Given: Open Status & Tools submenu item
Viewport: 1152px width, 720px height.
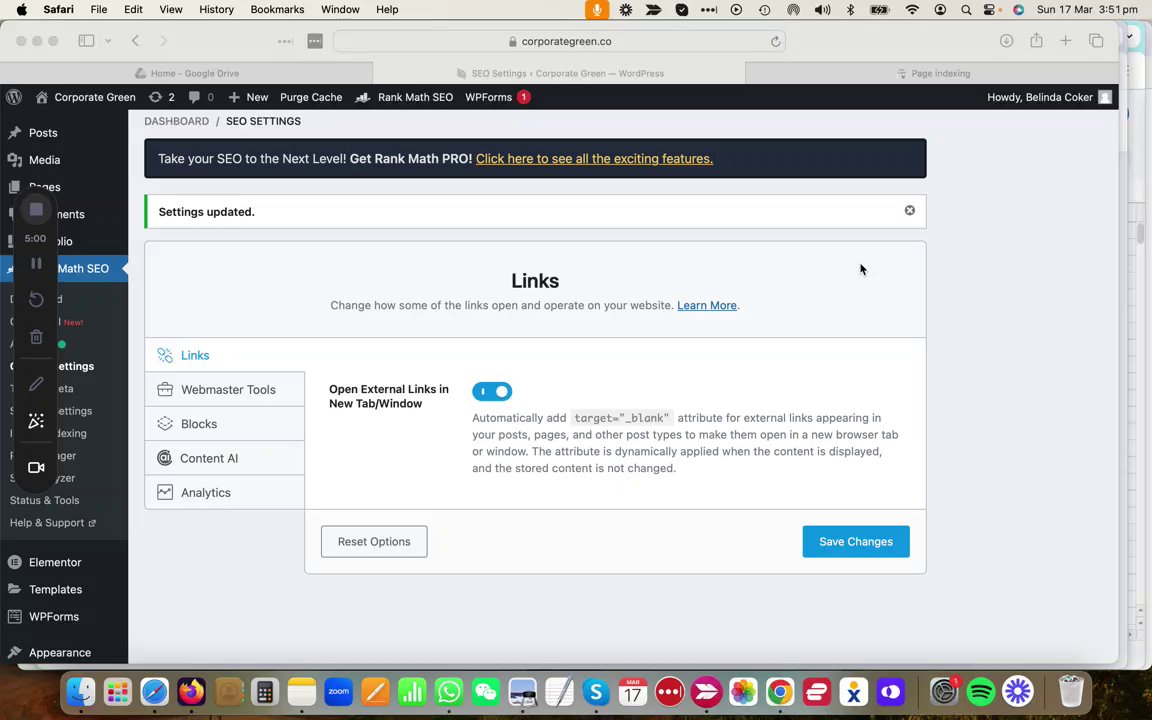Looking at the screenshot, I should pos(44,500).
